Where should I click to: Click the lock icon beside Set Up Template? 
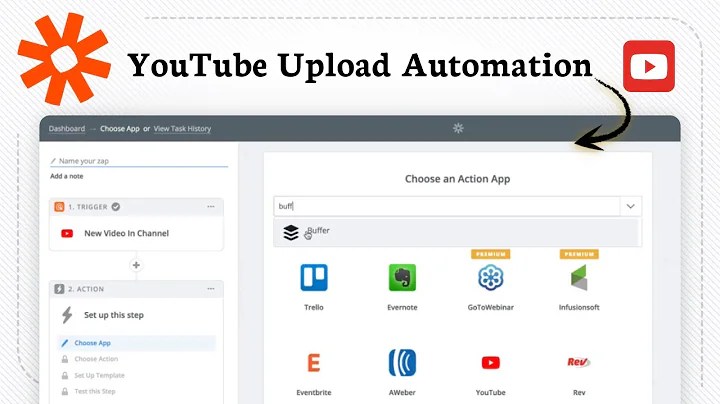65,376
